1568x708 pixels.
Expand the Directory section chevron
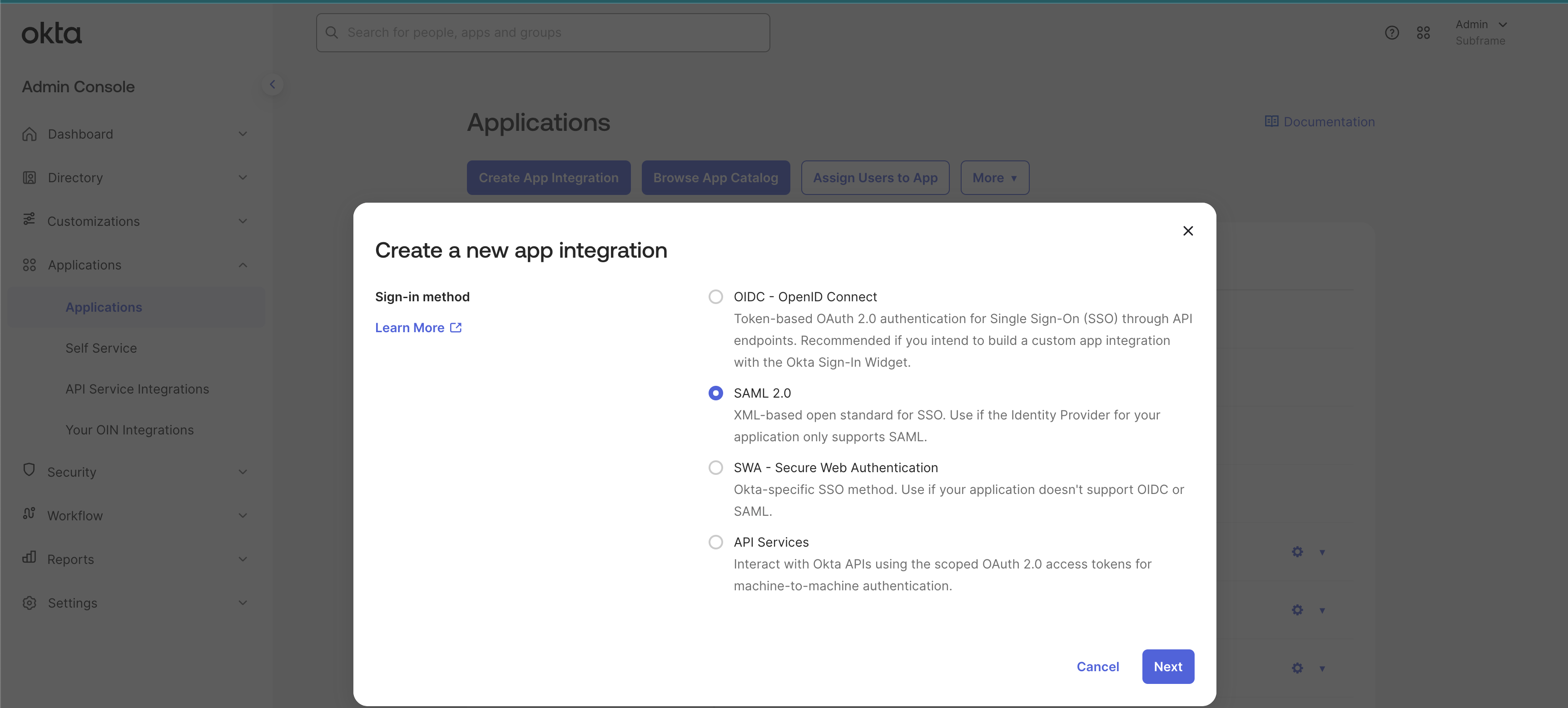coord(243,178)
